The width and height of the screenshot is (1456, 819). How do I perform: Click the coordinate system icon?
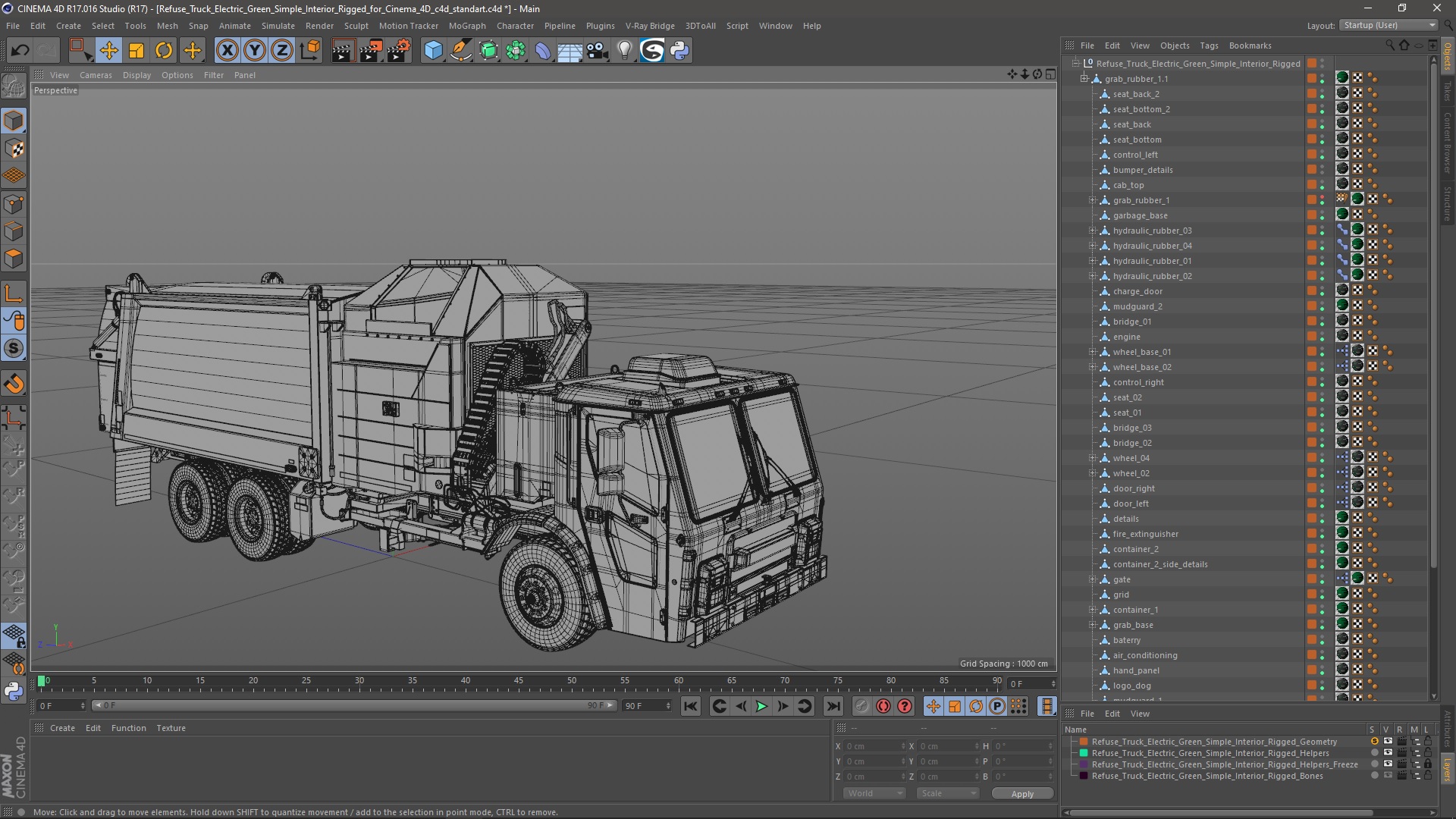309,51
